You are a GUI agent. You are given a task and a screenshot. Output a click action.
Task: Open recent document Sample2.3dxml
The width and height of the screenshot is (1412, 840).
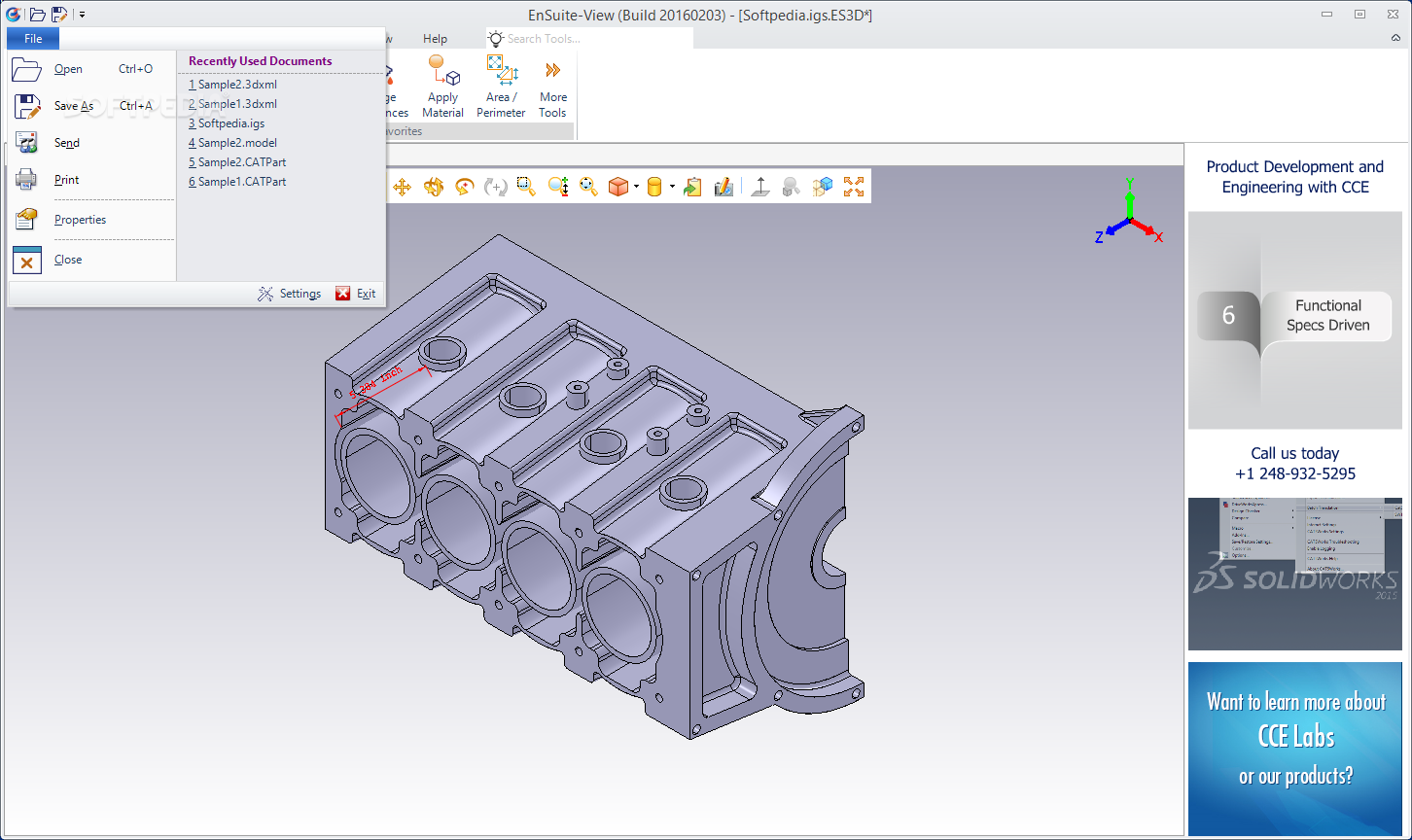pos(233,85)
